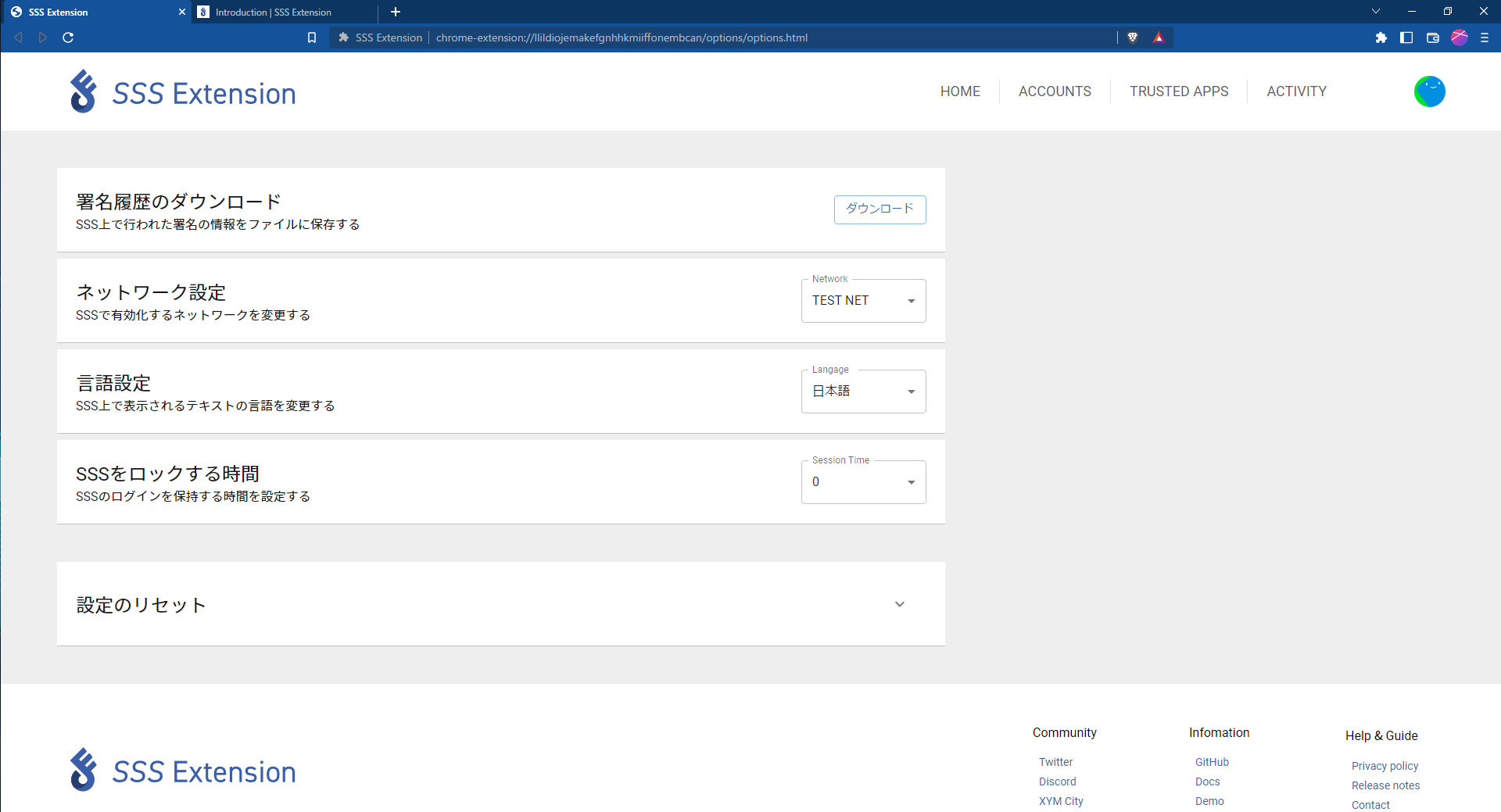1501x812 pixels.
Task: Click the browser forward arrow
Action: pyautogui.click(x=43, y=38)
